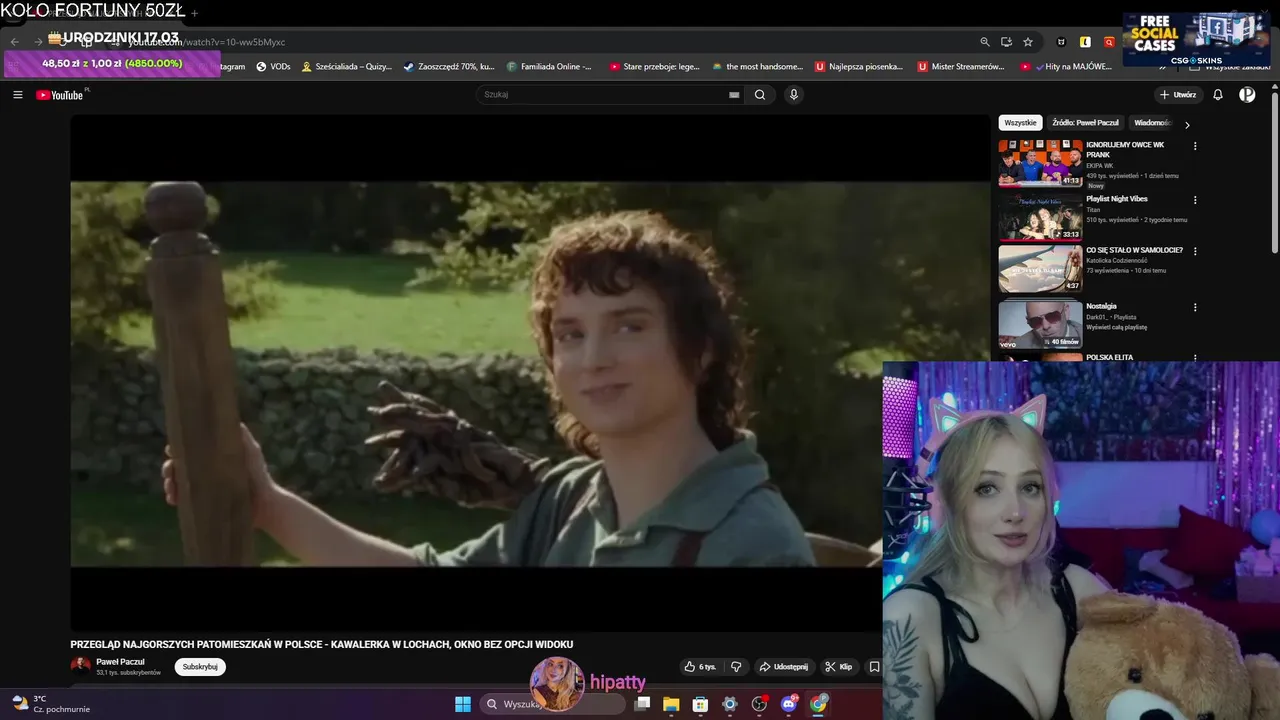Click the install app icon in address bar
This screenshot has height=720, width=1280.
pyautogui.click(x=1006, y=42)
